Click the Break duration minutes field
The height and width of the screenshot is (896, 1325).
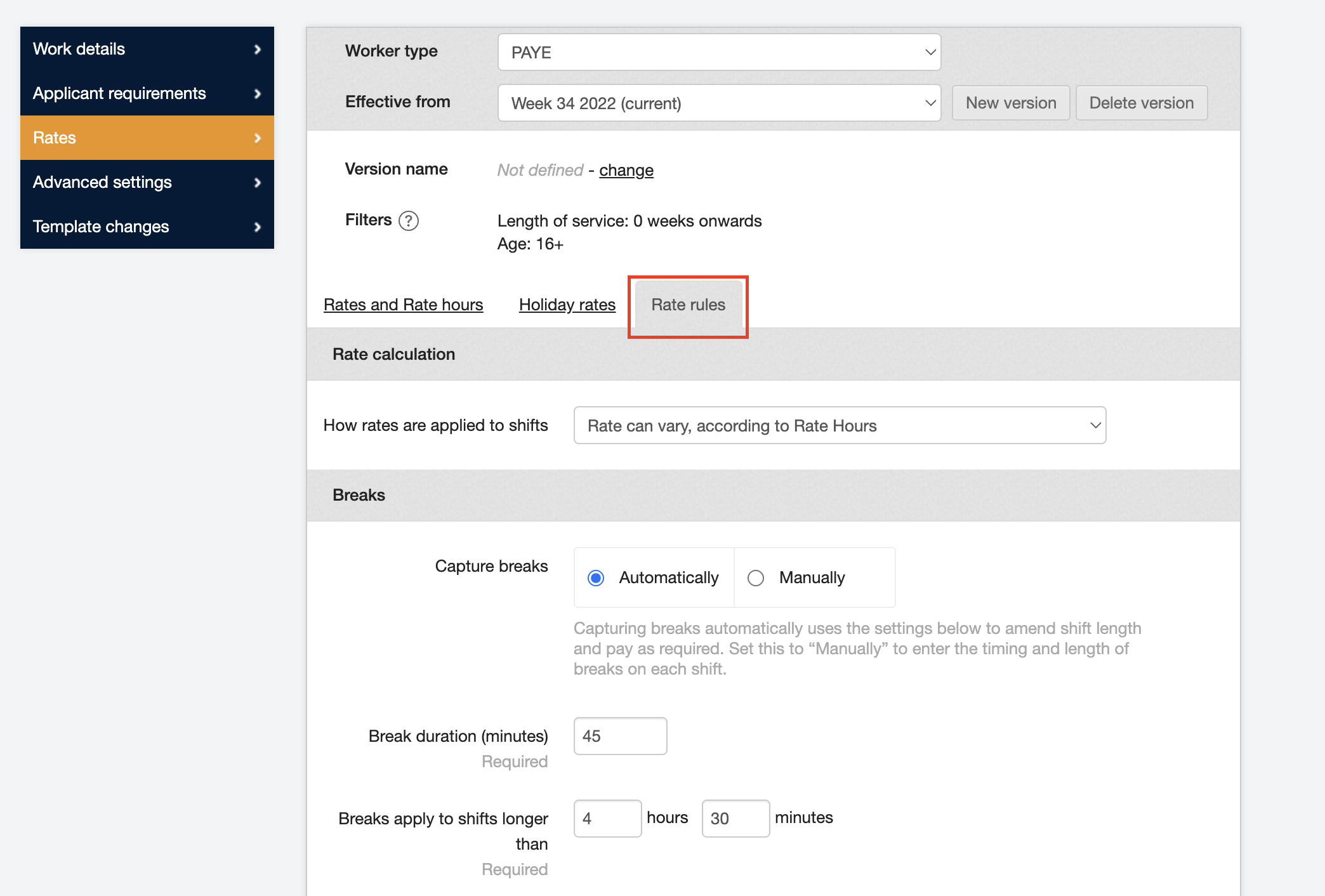pos(620,736)
